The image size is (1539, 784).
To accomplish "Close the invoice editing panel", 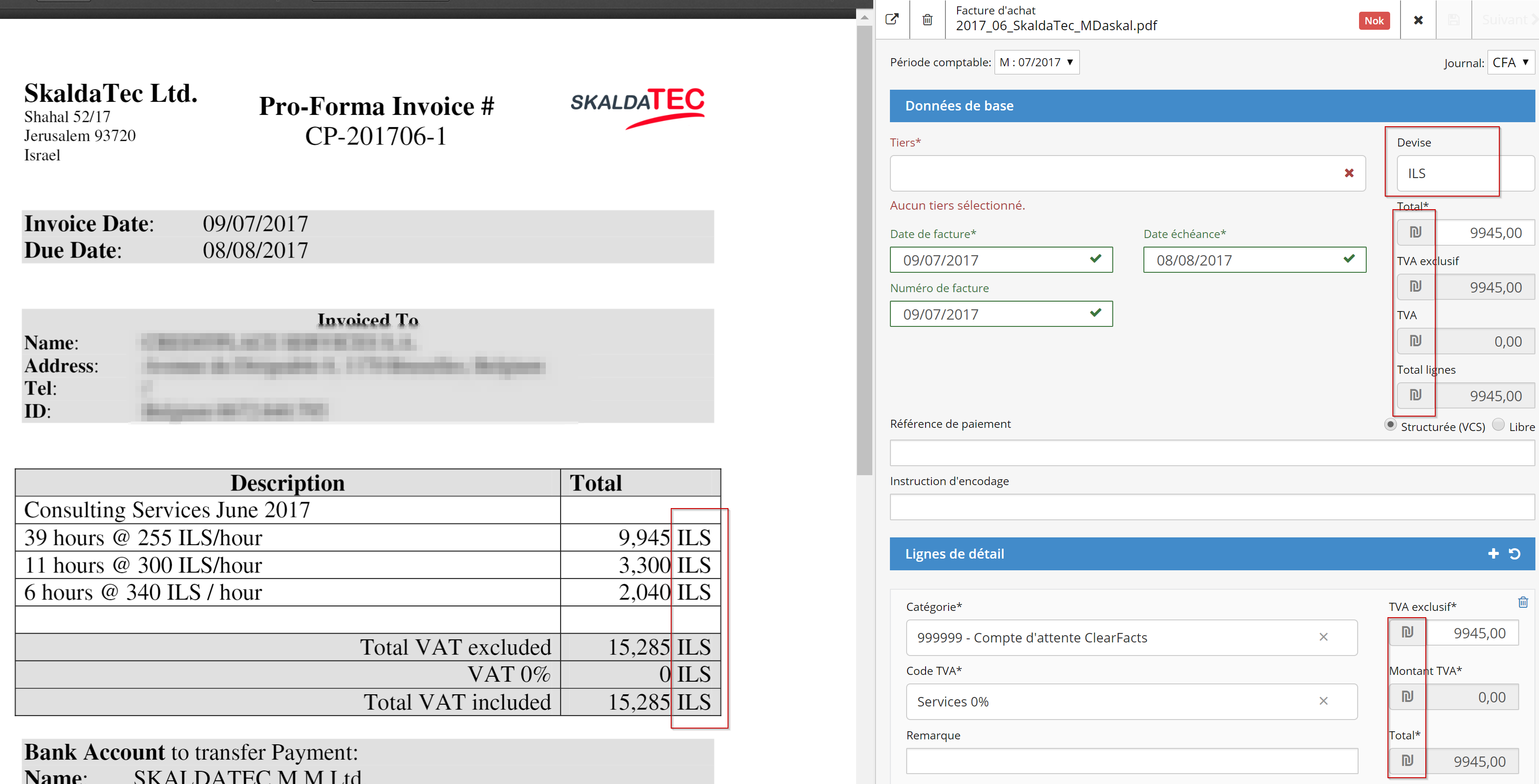I will pyautogui.click(x=1418, y=20).
